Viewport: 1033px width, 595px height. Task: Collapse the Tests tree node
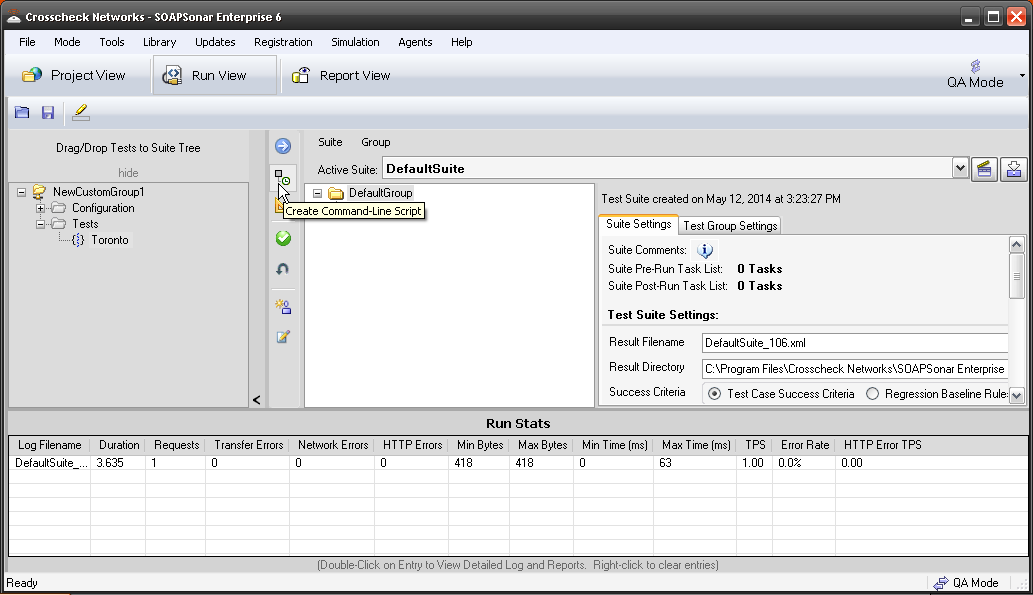point(40,224)
